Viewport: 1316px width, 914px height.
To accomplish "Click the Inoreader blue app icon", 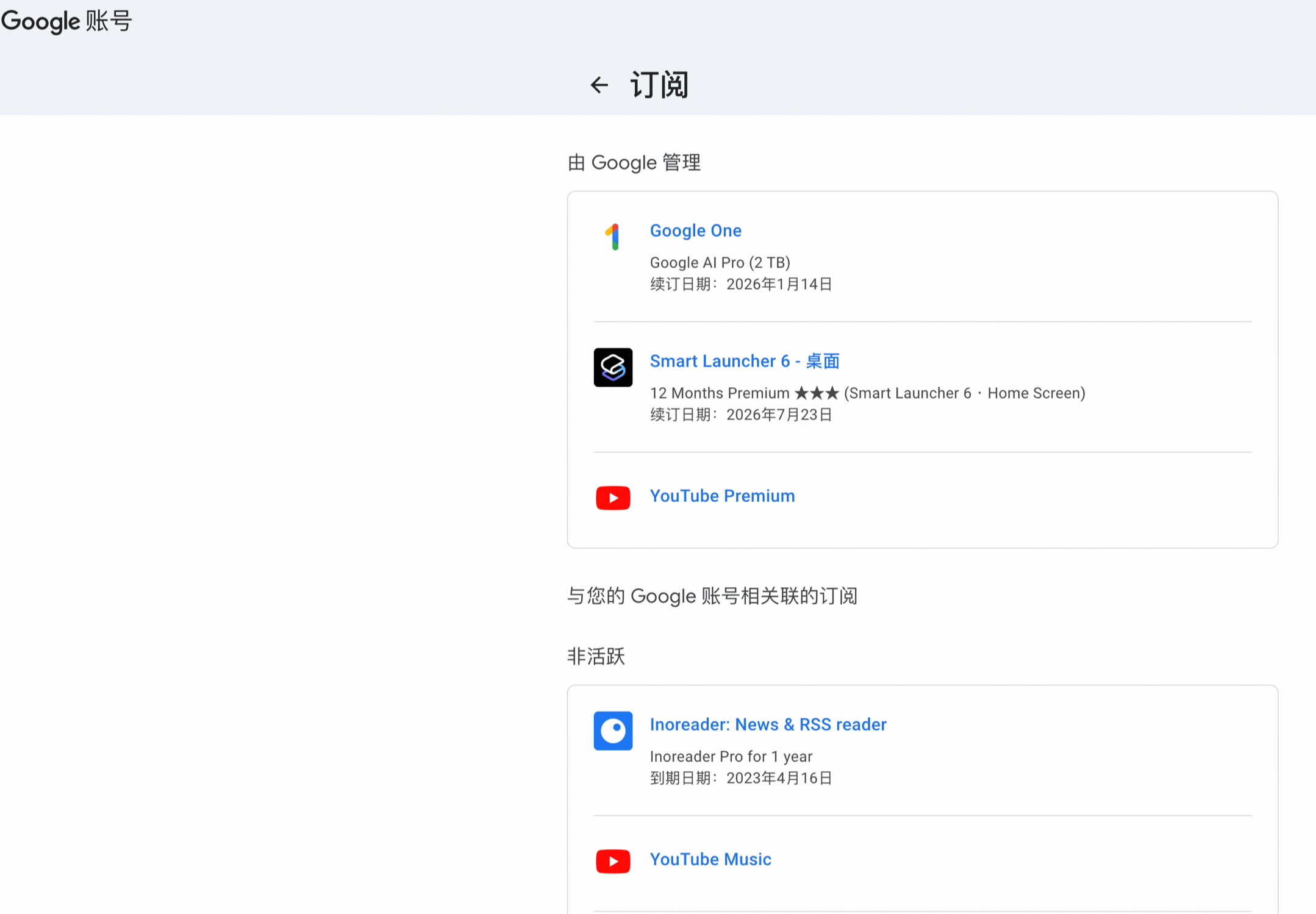I will (613, 730).
